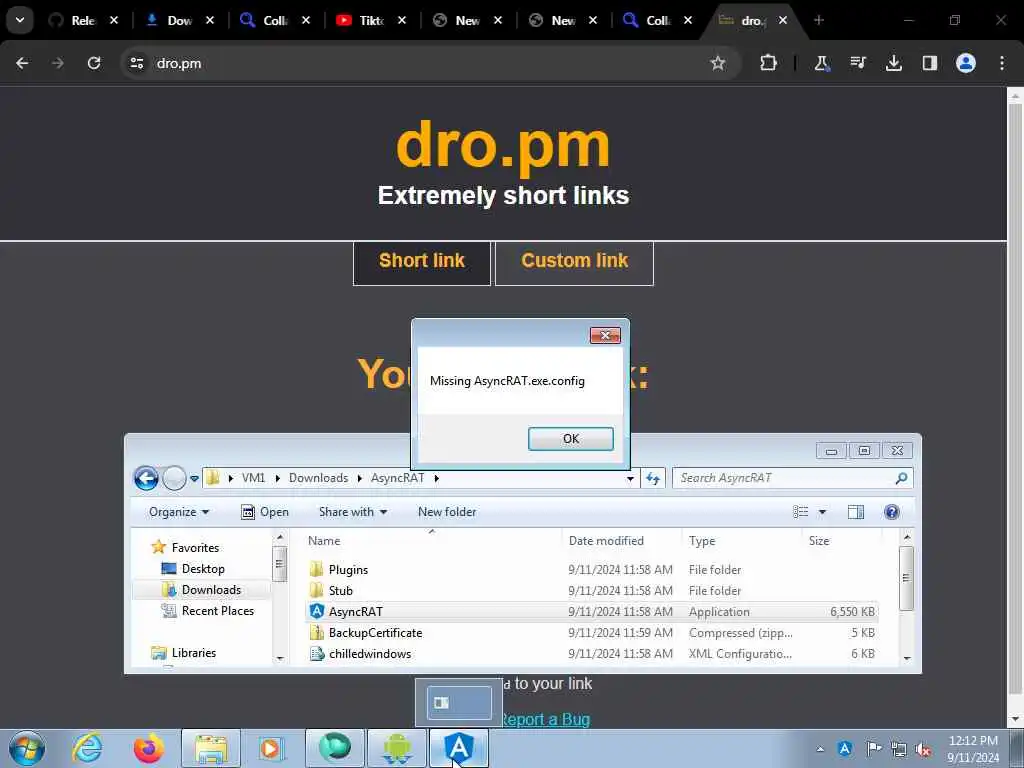Open the Chrome three-dot menu
The height and width of the screenshot is (768, 1024).
[x=1002, y=63]
